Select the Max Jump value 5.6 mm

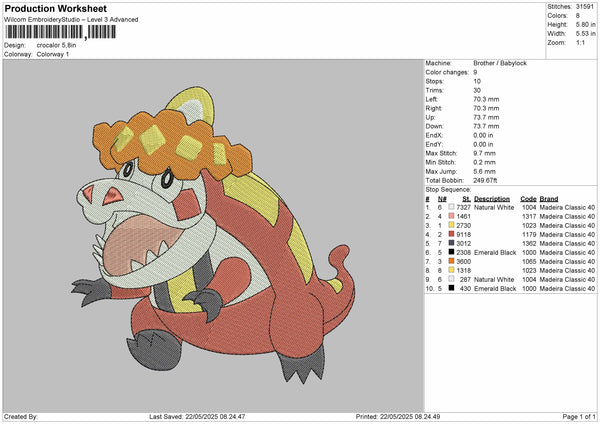point(484,171)
